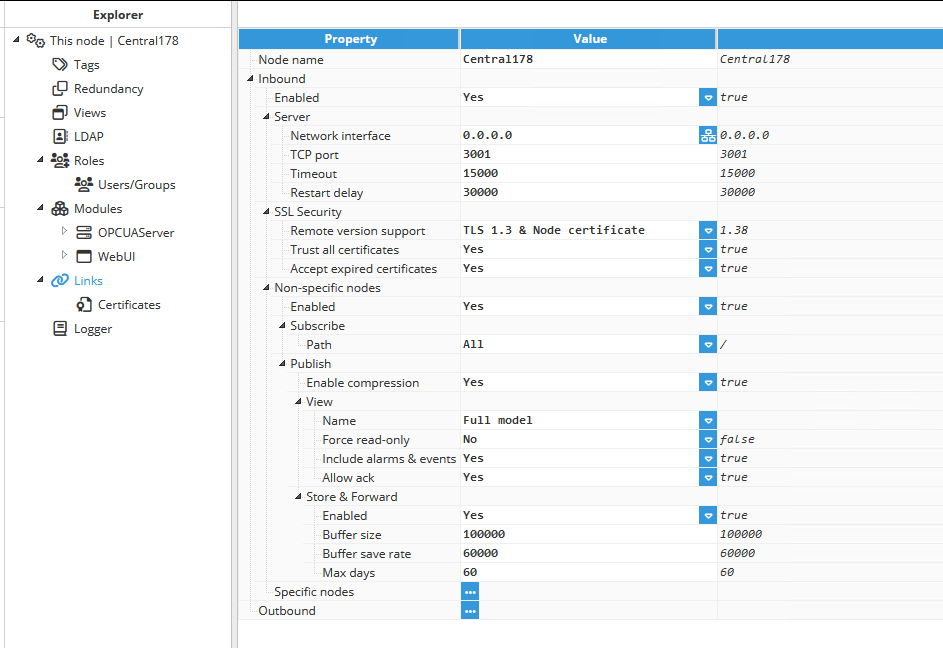Collapse the Non-specific nodes group
The height and width of the screenshot is (648, 943).
click(x=266, y=288)
